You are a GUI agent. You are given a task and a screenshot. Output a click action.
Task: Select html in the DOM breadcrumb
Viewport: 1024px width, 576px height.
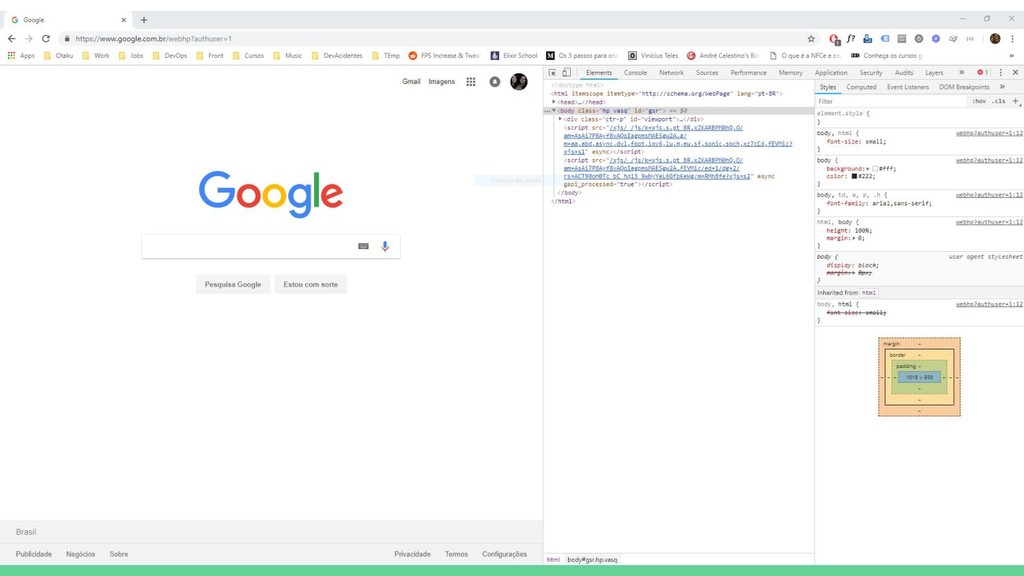point(553,560)
